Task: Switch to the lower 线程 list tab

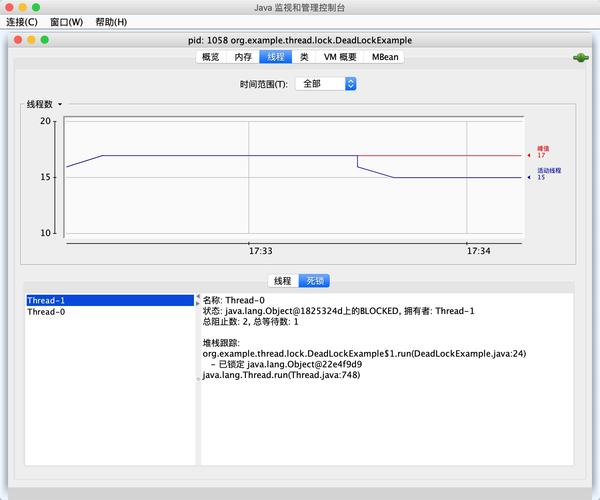Action: [283, 281]
